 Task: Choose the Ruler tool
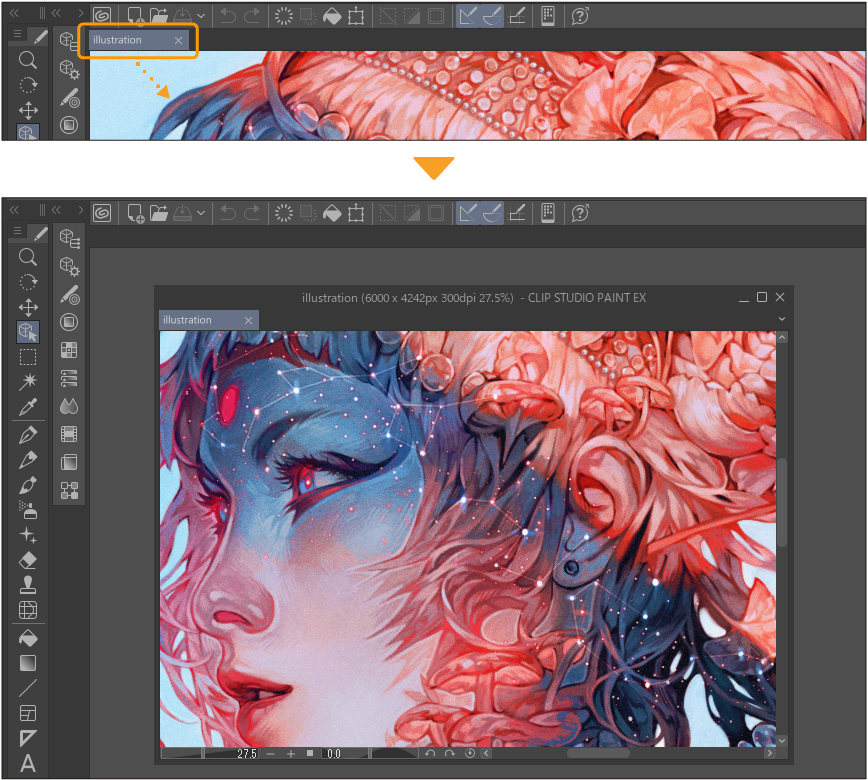pyautogui.click(x=28, y=738)
